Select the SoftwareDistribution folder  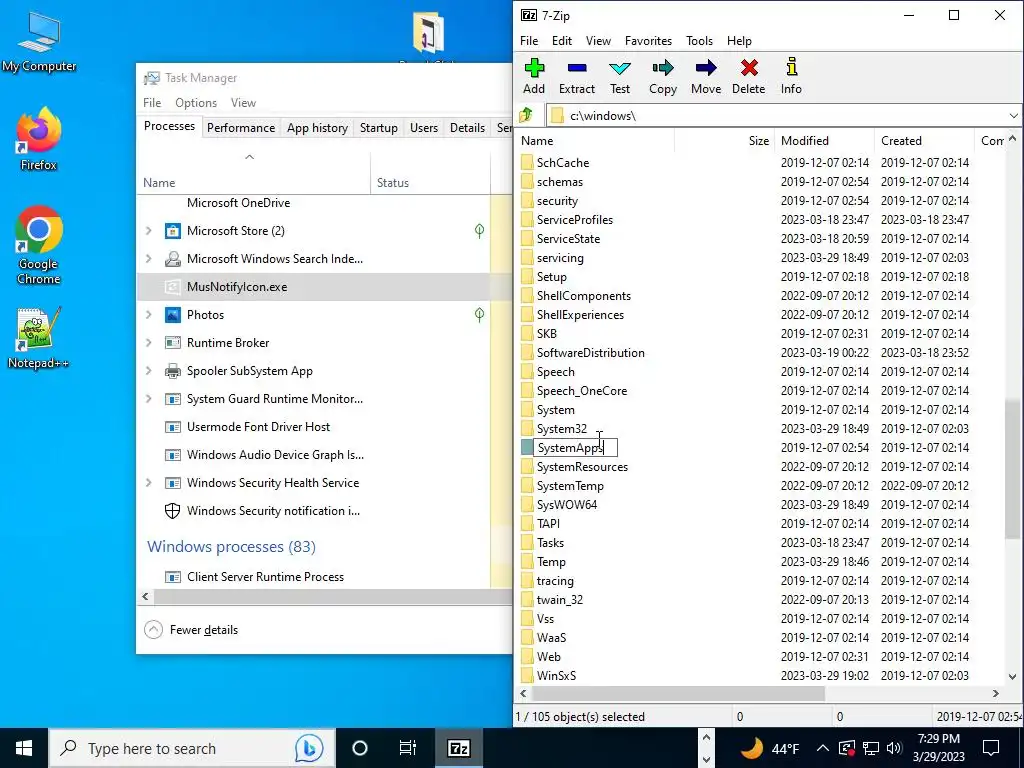click(590, 353)
